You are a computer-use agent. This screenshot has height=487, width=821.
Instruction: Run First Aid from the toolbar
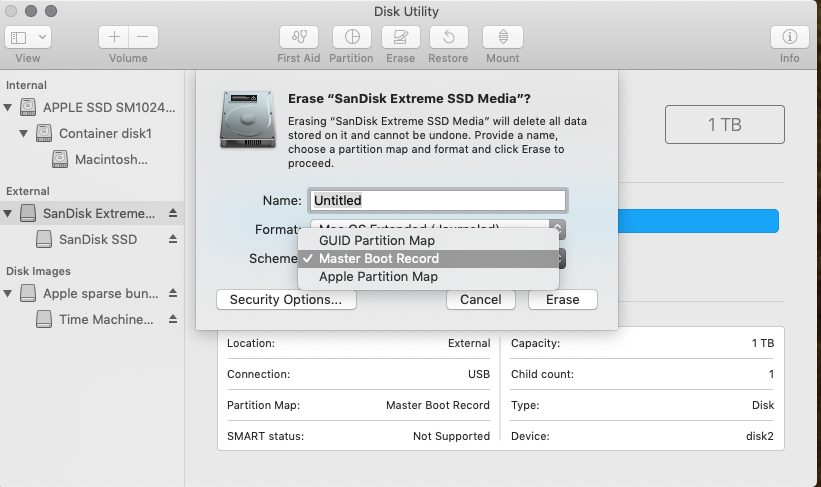[x=299, y=37]
